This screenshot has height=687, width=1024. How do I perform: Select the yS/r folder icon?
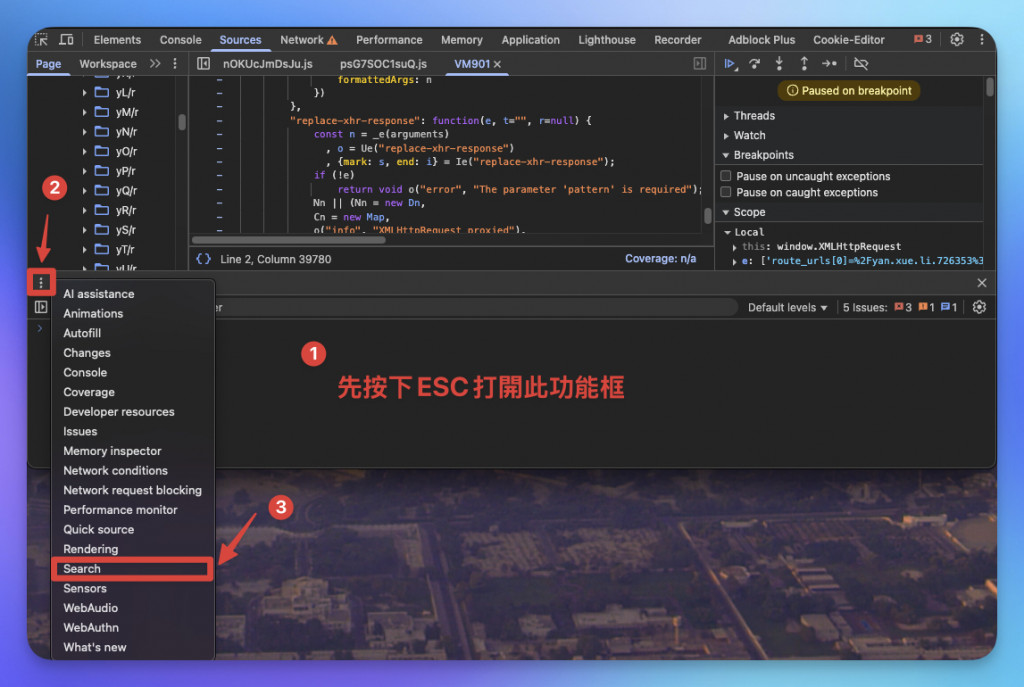[x=102, y=229]
